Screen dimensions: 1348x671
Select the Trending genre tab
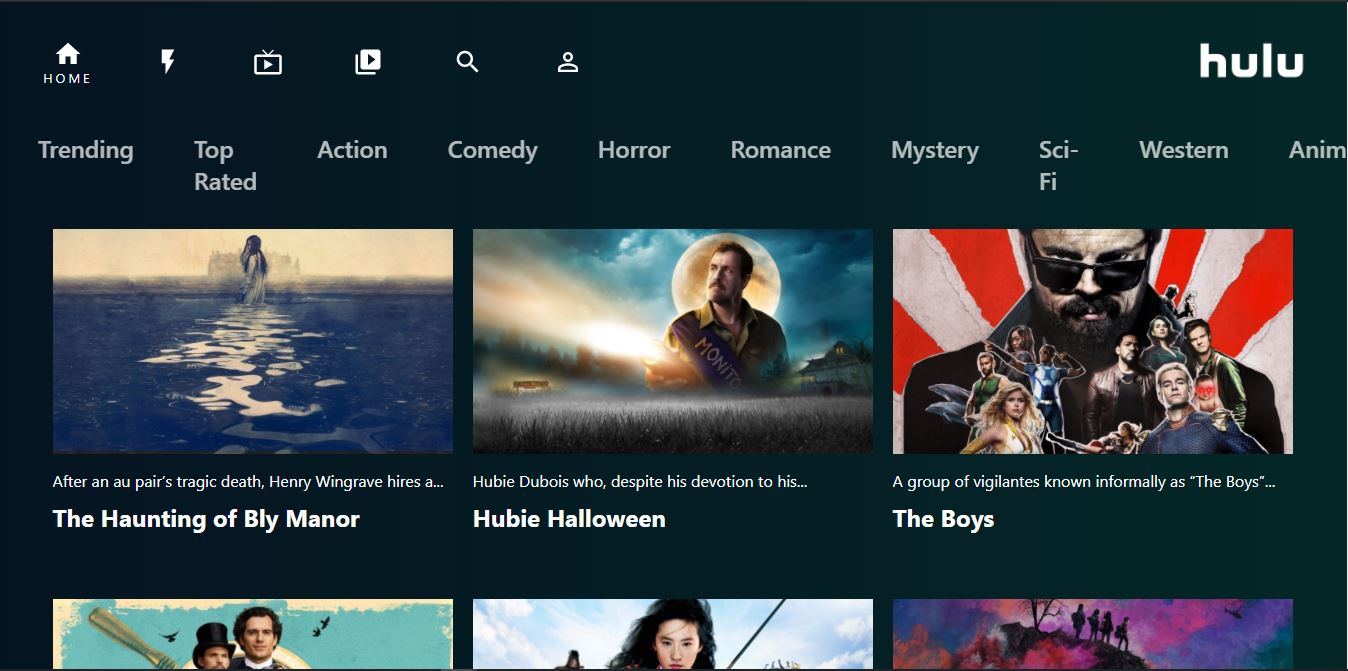[86, 150]
